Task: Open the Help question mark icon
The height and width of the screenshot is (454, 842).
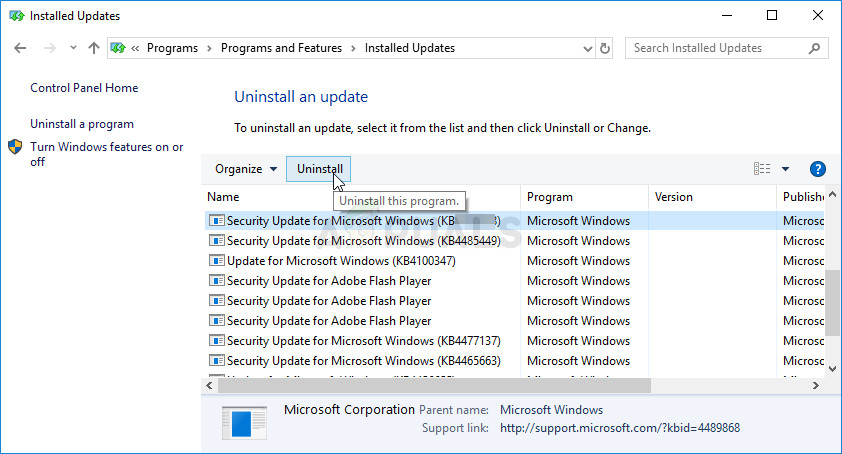Action: pyautogui.click(x=817, y=170)
